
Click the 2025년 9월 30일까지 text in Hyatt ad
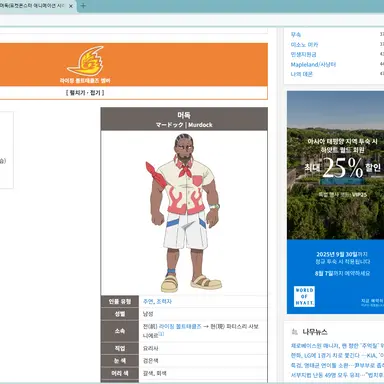[342, 254]
